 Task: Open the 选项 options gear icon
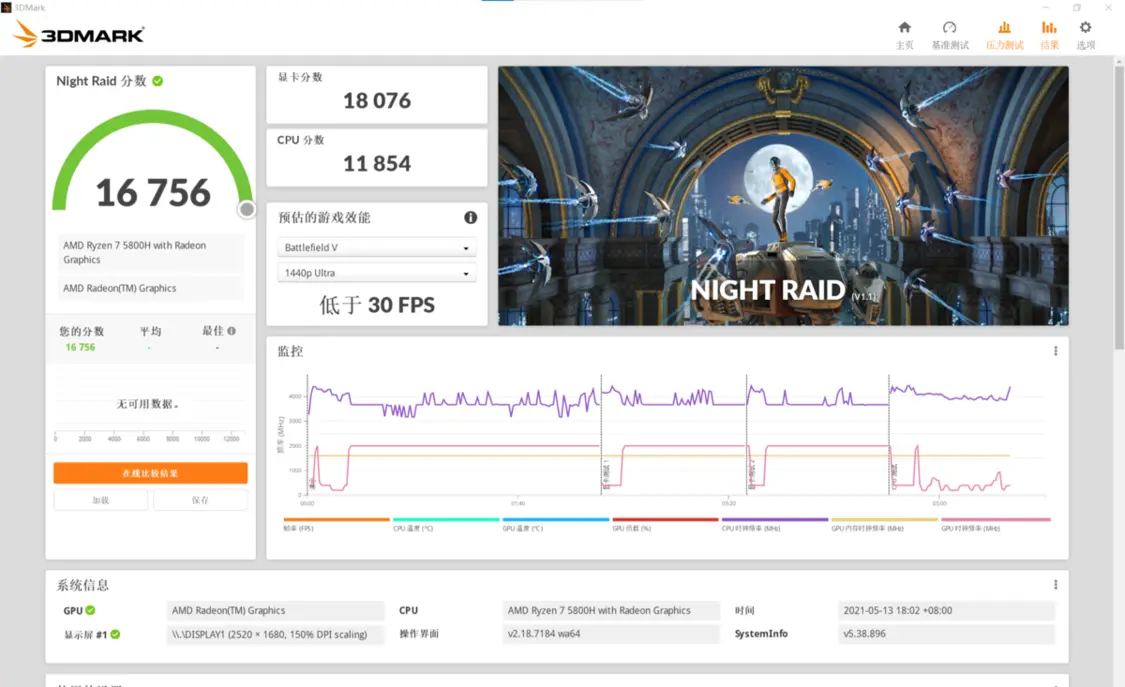[x=1085, y=28]
